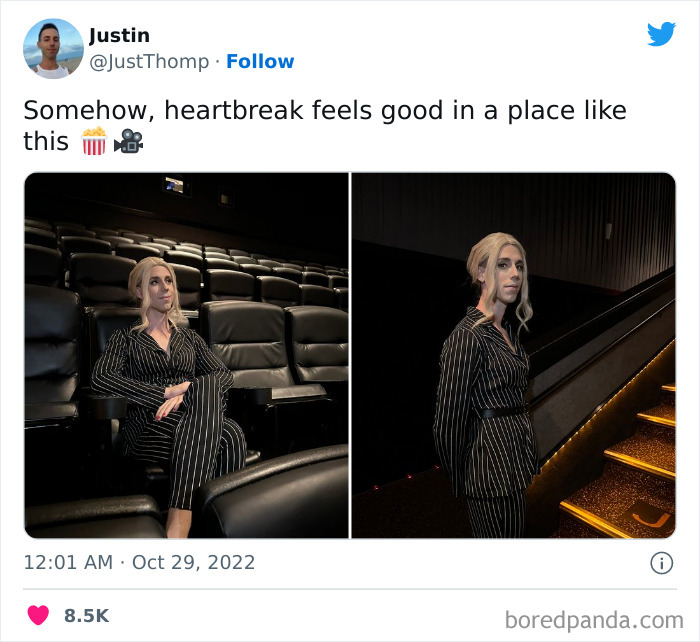Click Justin's profile avatar
700x642 pixels.
pos(53,49)
